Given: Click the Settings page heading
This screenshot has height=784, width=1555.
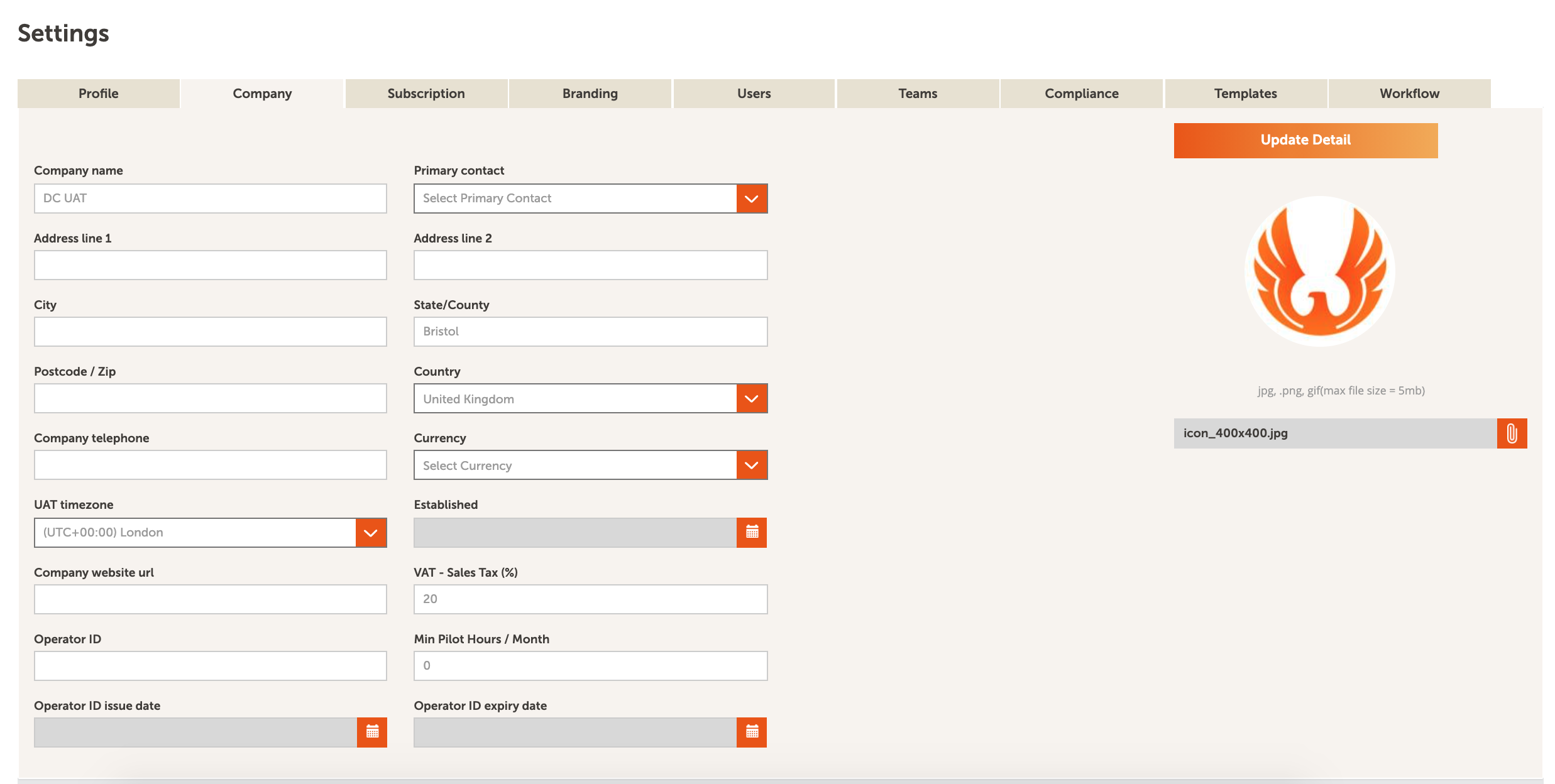Looking at the screenshot, I should coord(63,33).
